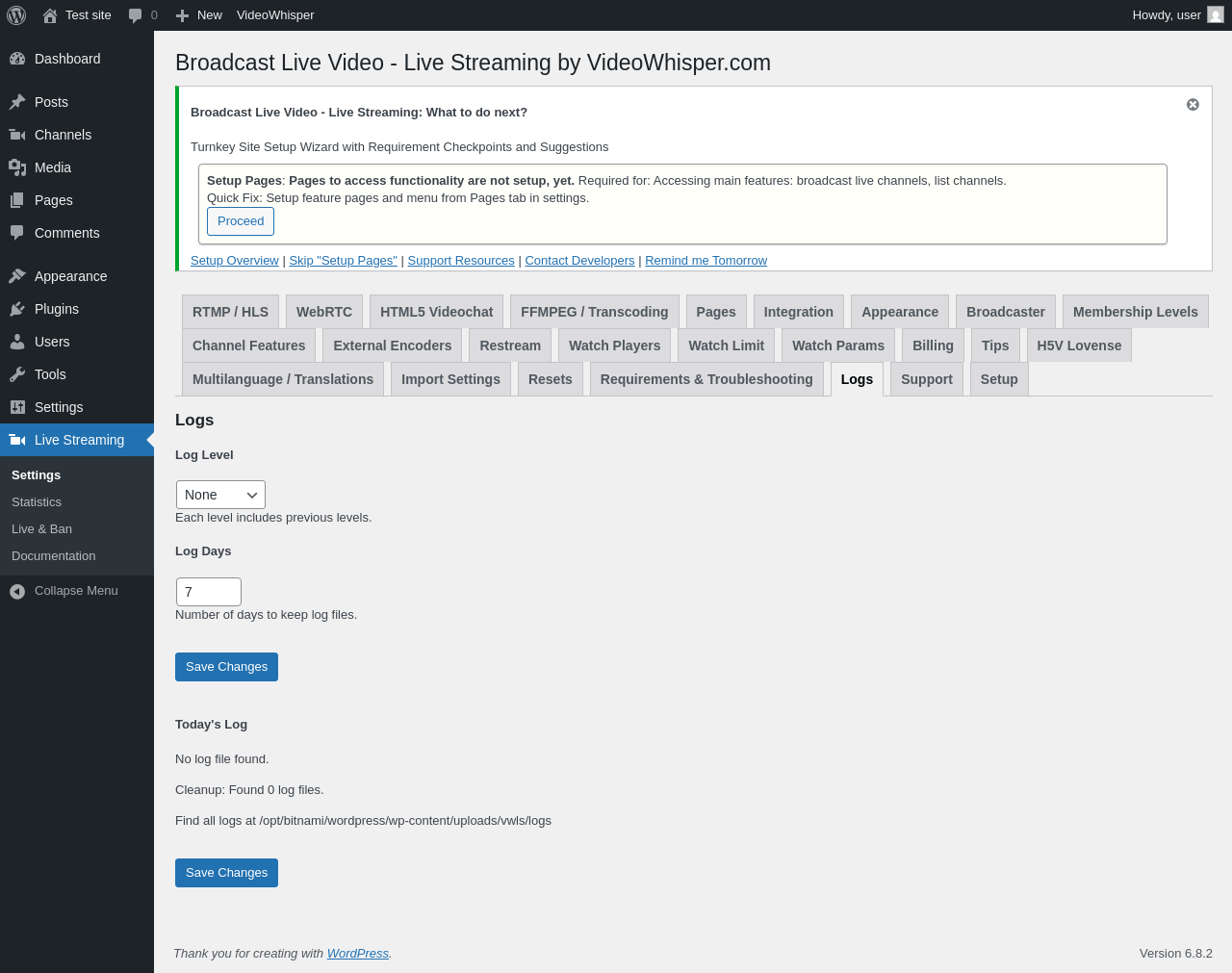
Task: Click Remind me Tomorrow link
Action: [706, 261]
